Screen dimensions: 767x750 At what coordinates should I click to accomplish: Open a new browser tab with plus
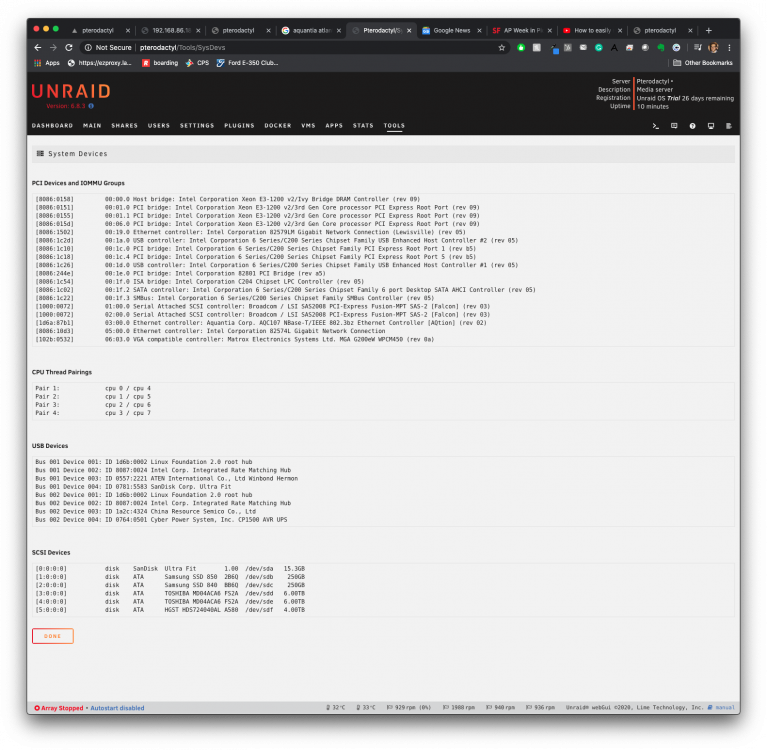coord(708,30)
